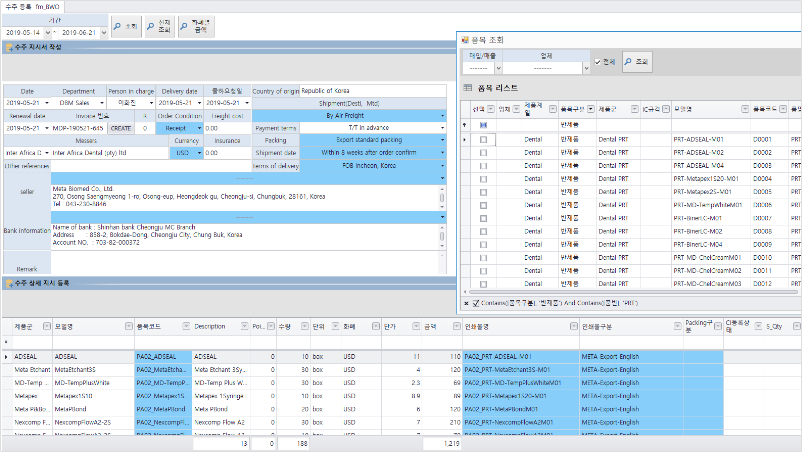This screenshot has width=802, height=452.
Task: Select the PA02_ADSEAL detail row cell
Action: [x=163, y=356]
